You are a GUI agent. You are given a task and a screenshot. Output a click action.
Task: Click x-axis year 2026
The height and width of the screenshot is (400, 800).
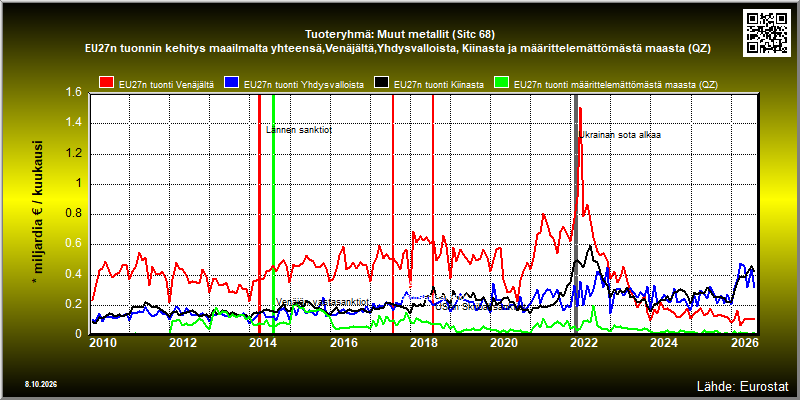[x=744, y=343]
